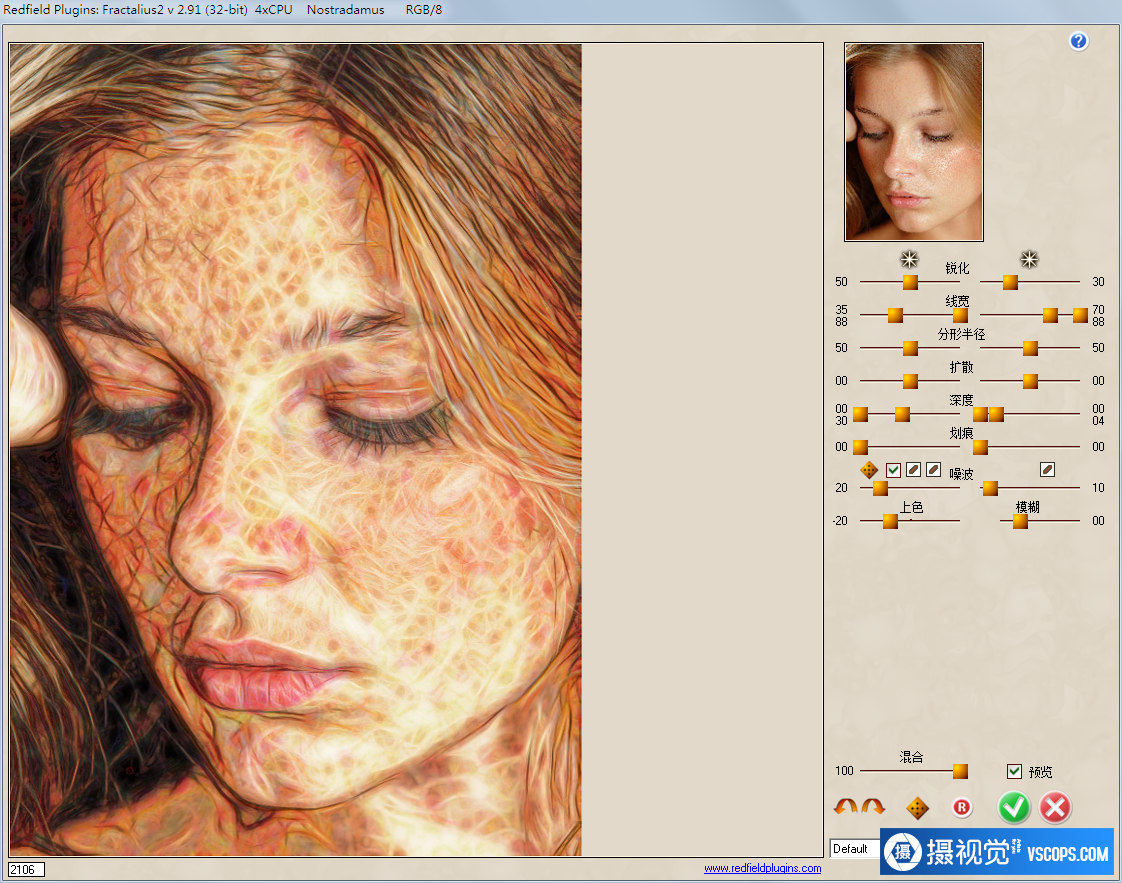Randomize settings with the bottom dice icon
Image resolution: width=1122 pixels, height=883 pixels.
[917, 808]
